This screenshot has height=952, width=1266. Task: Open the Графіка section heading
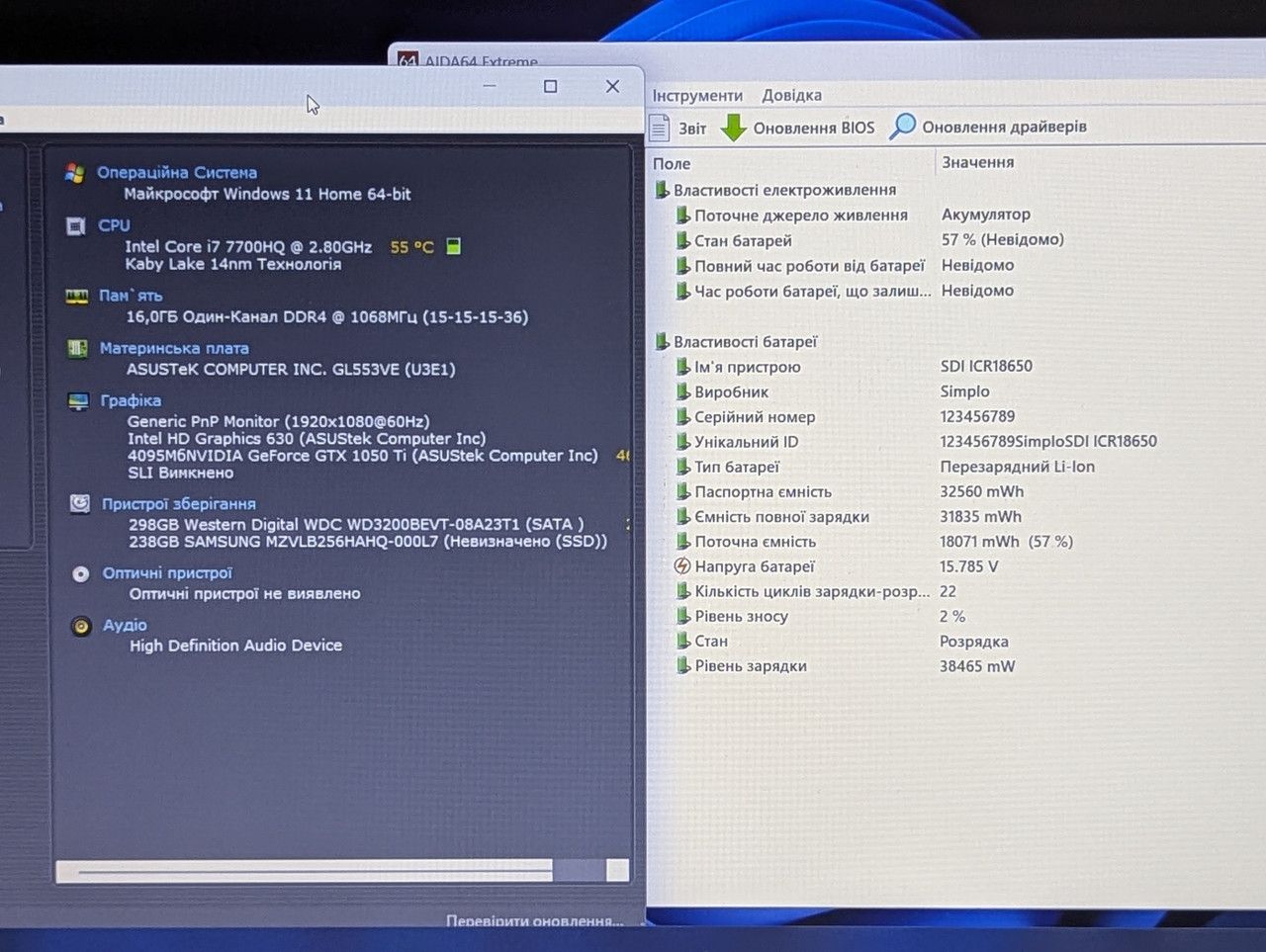pyautogui.click(x=130, y=400)
